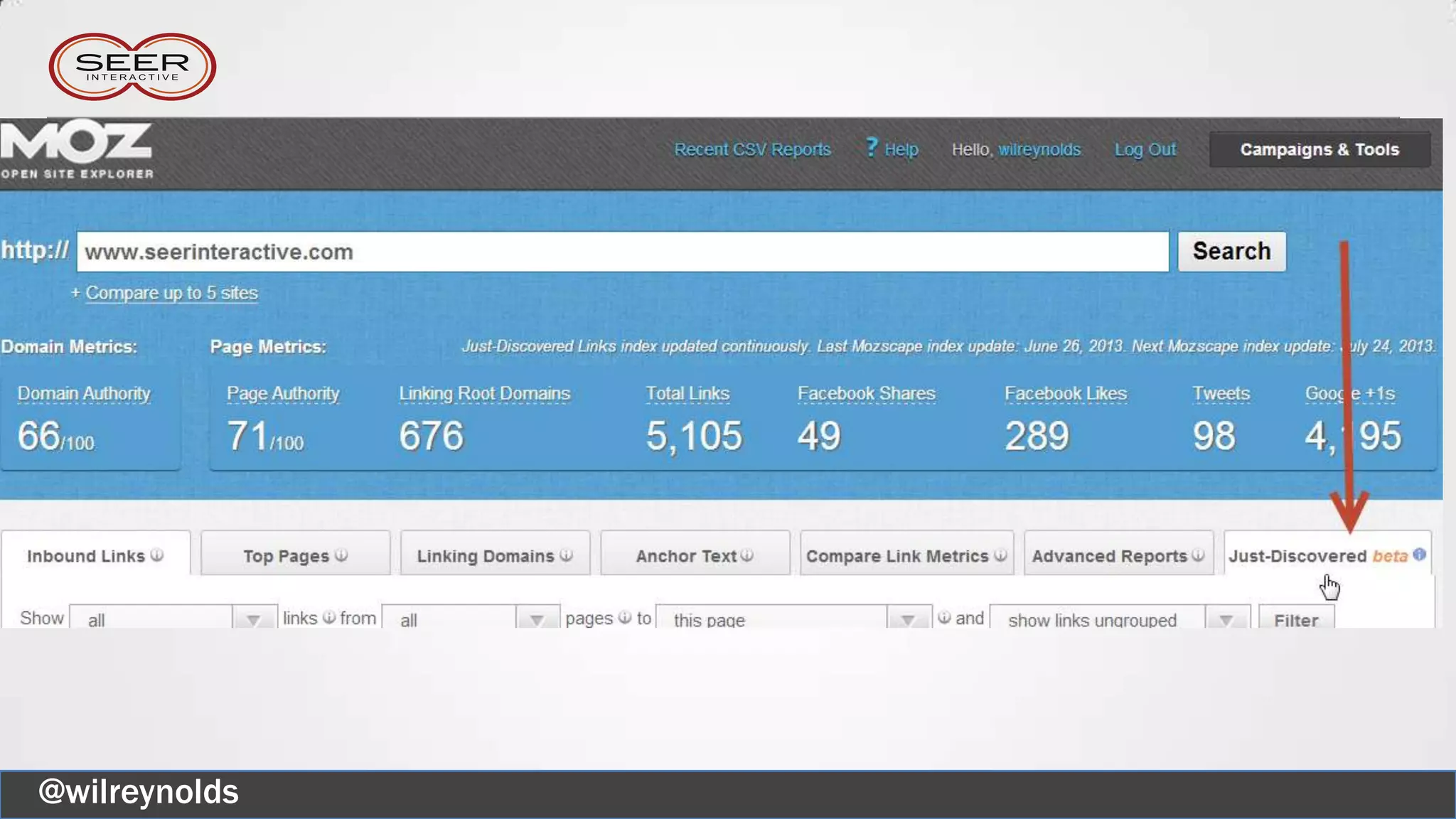Click the Filter button
This screenshot has width=1456, height=819.
[x=1295, y=619]
